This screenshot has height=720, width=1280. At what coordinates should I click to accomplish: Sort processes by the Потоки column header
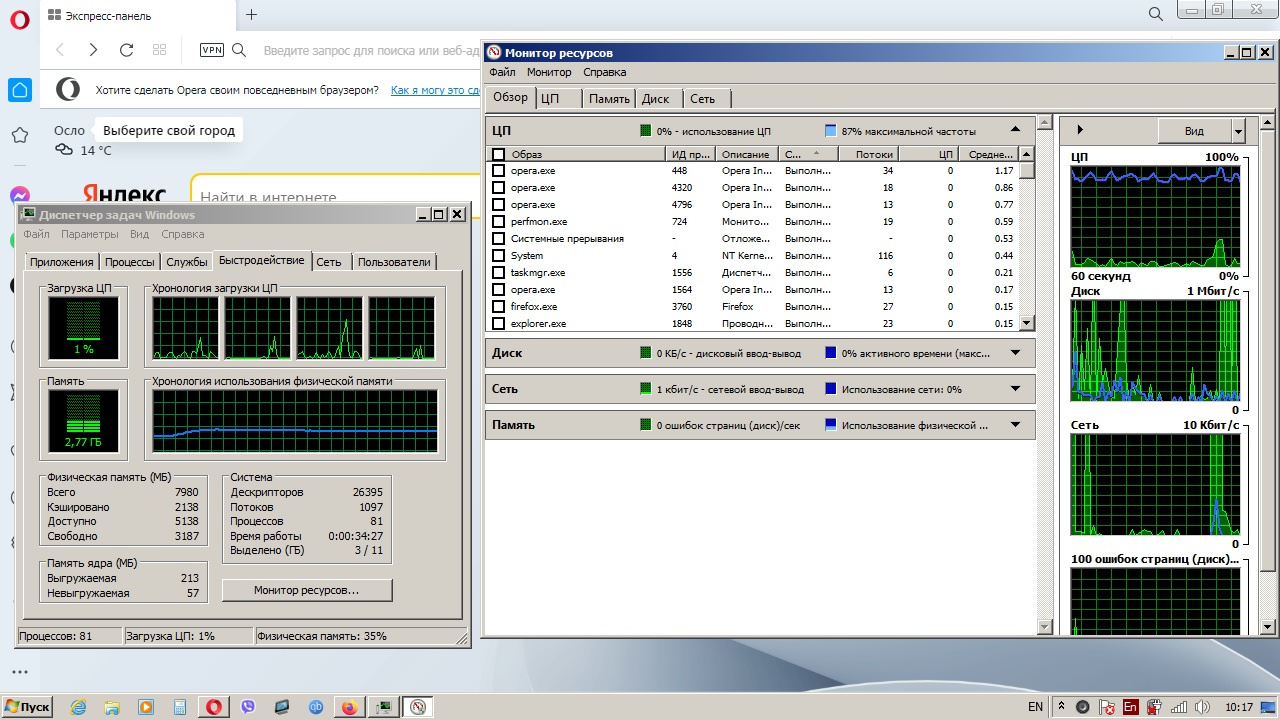point(868,155)
